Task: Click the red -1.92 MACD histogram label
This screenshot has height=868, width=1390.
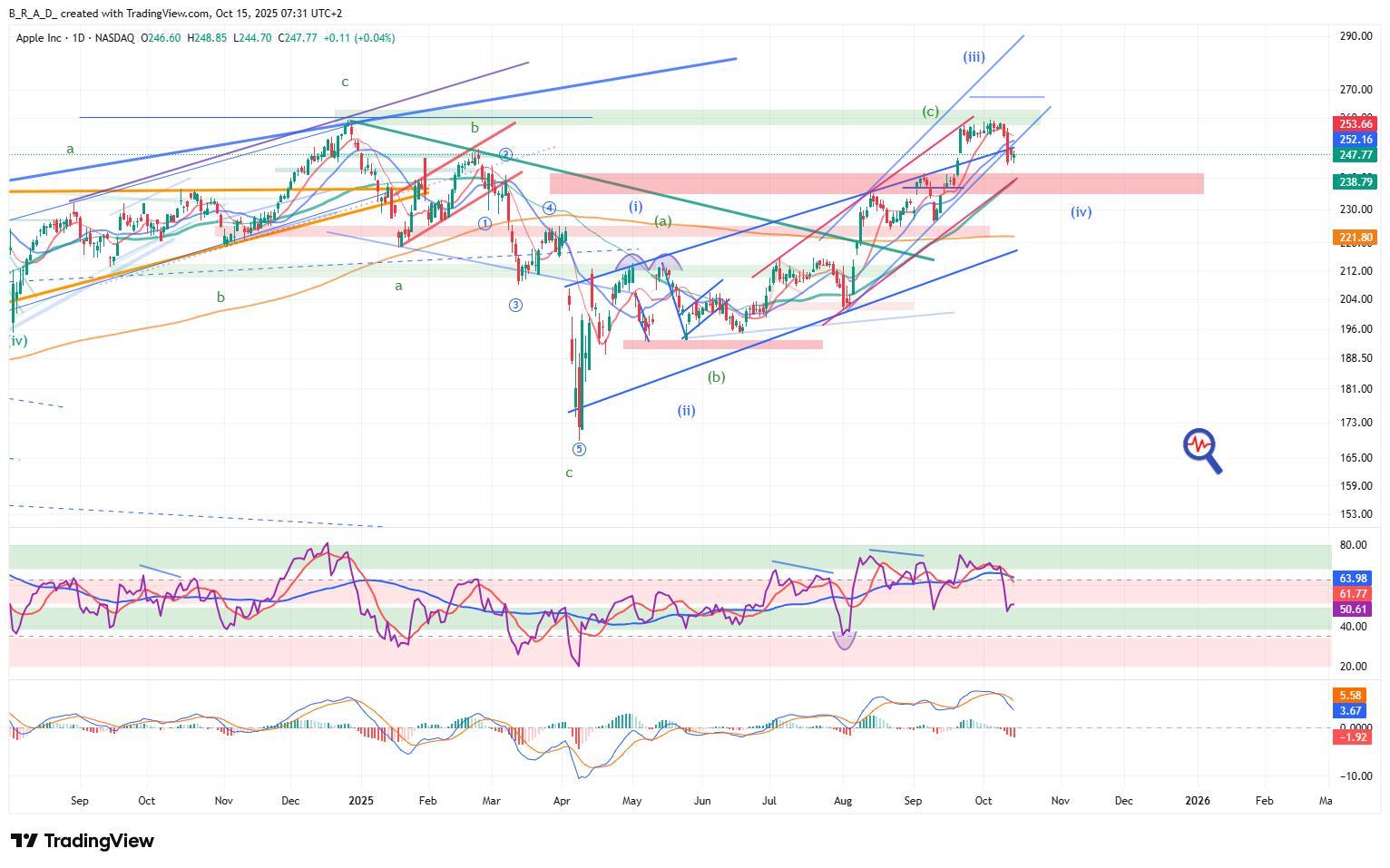Action: tap(1355, 736)
